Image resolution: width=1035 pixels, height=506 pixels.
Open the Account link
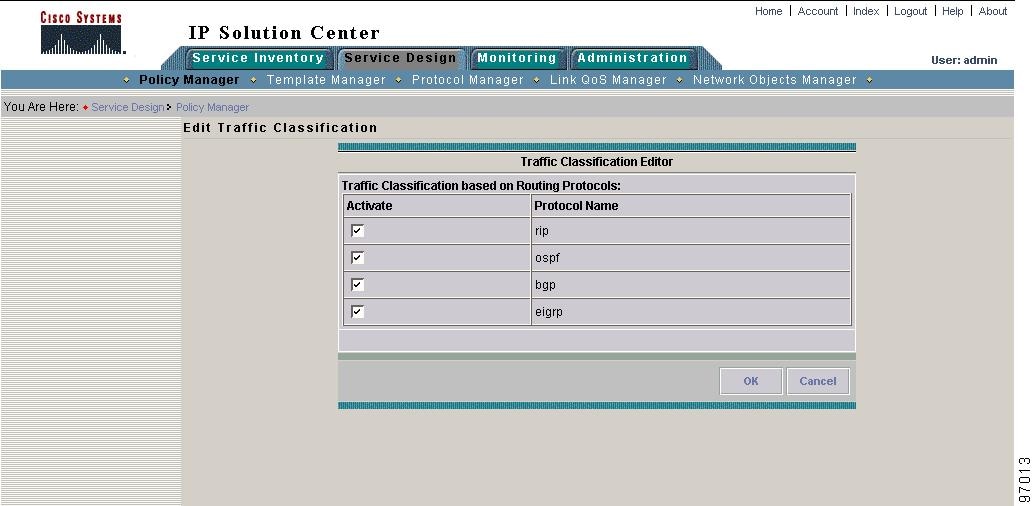tap(818, 11)
